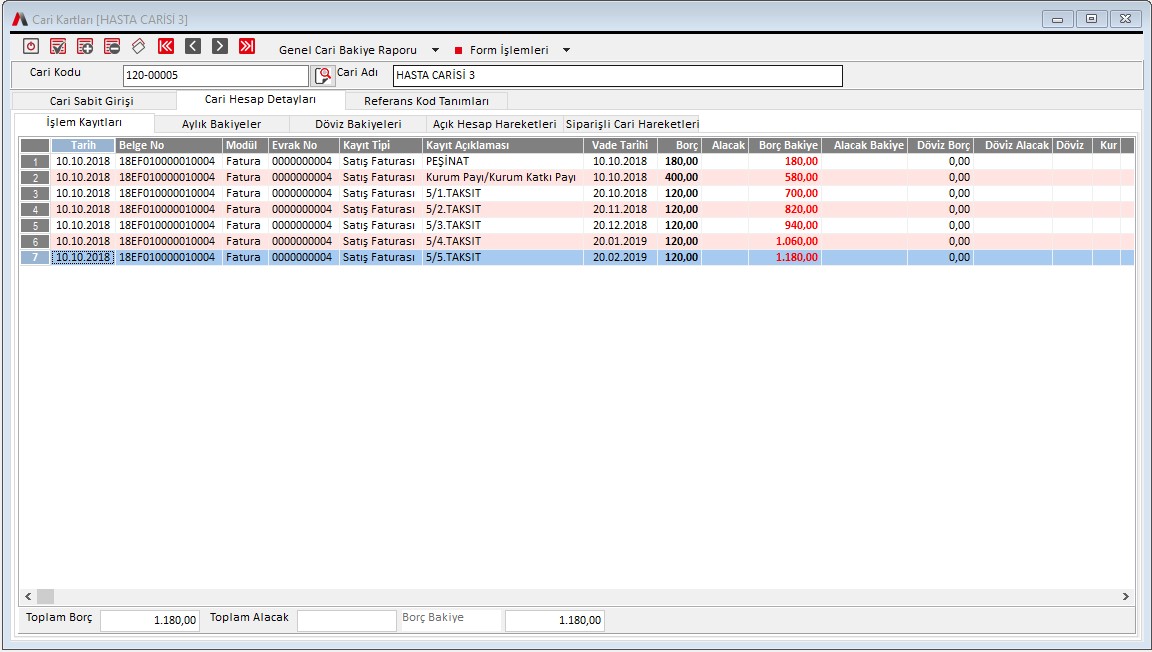The height and width of the screenshot is (652, 1152).
Task: Select the 5/5.TAKSIT row cell
Action: click(x=503, y=257)
